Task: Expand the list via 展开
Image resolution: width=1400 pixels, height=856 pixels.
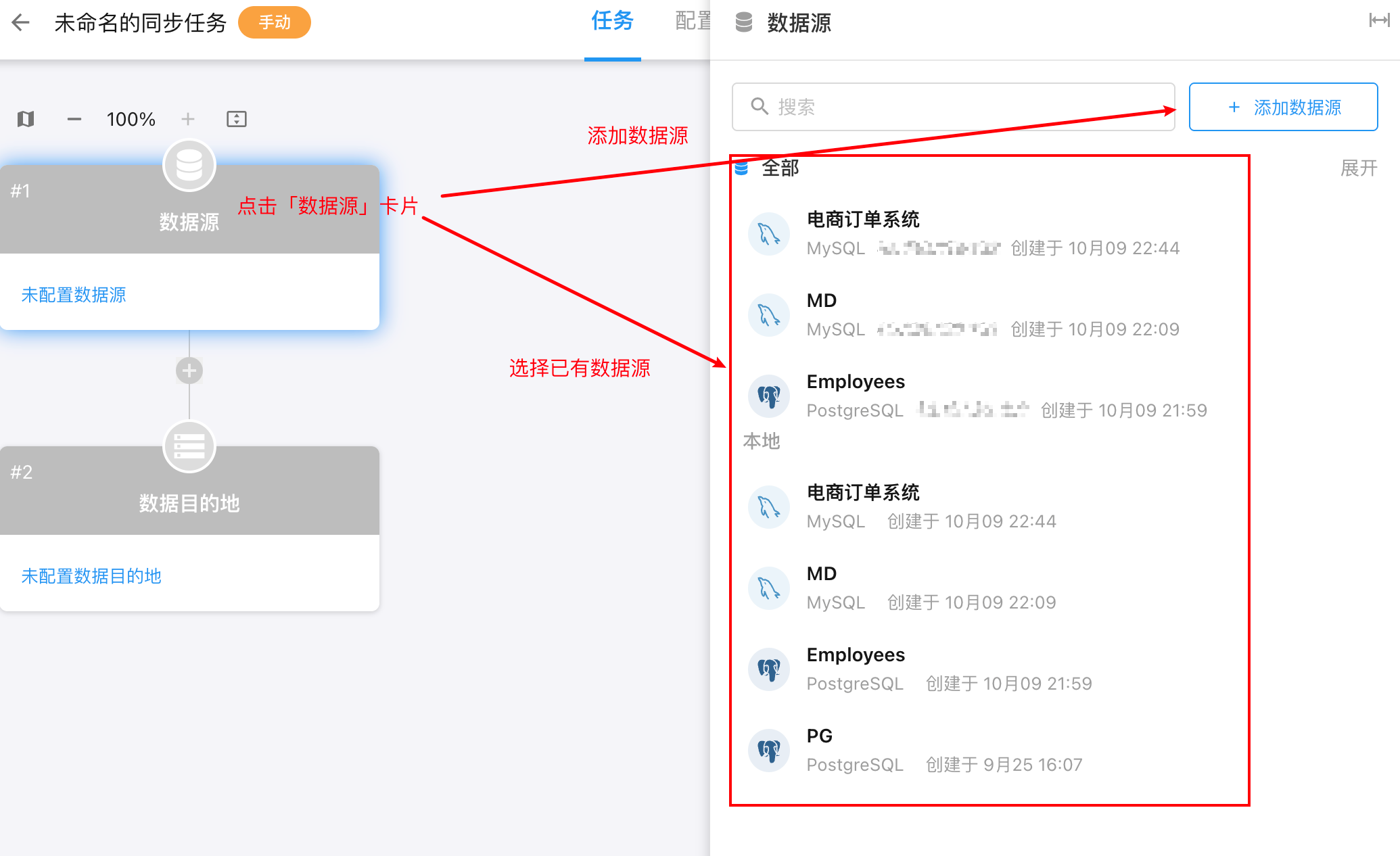Action: pyautogui.click(x=1358, y=168)
